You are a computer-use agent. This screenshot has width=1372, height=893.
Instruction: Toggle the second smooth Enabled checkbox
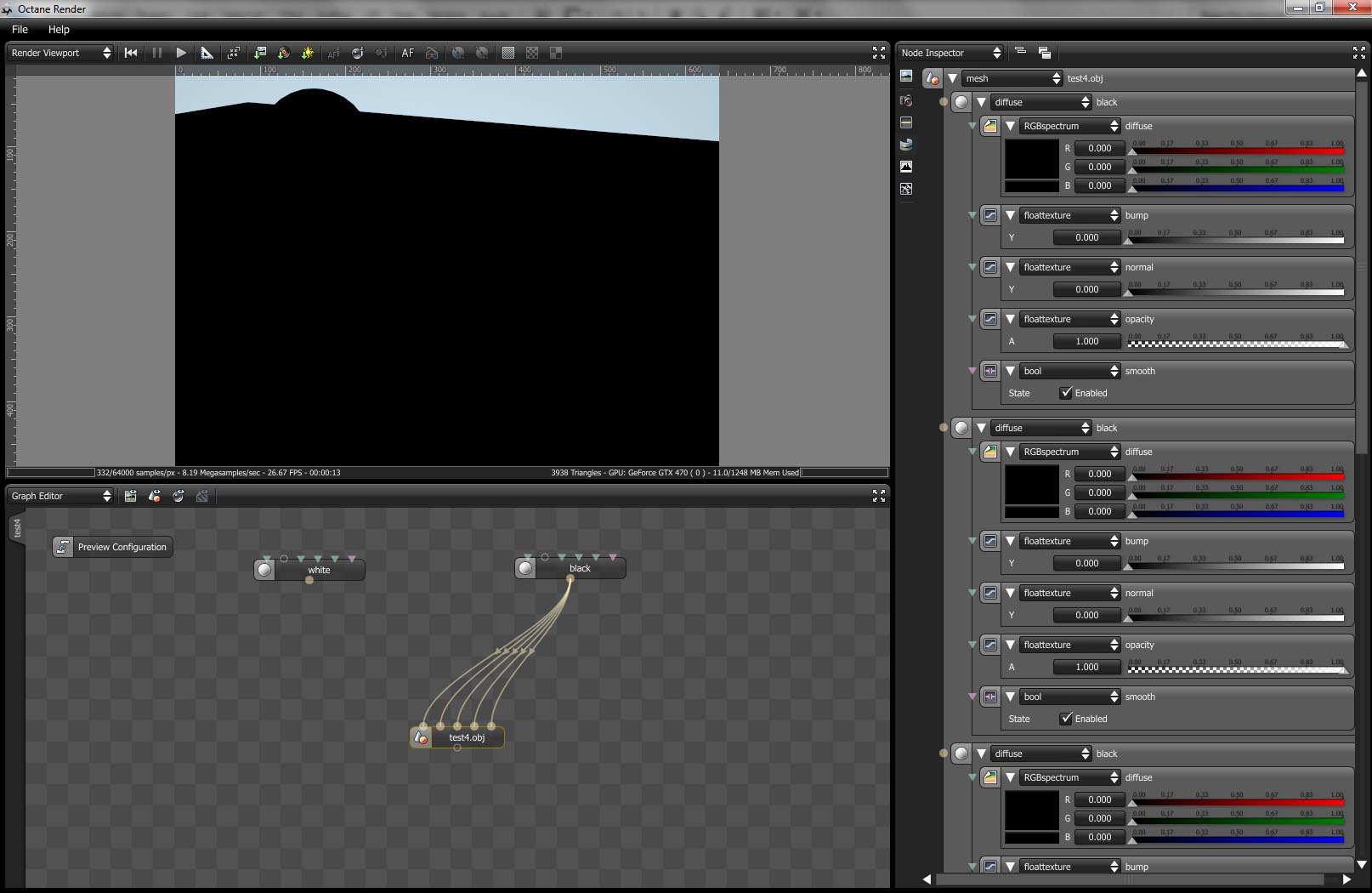click(1066, 719)
